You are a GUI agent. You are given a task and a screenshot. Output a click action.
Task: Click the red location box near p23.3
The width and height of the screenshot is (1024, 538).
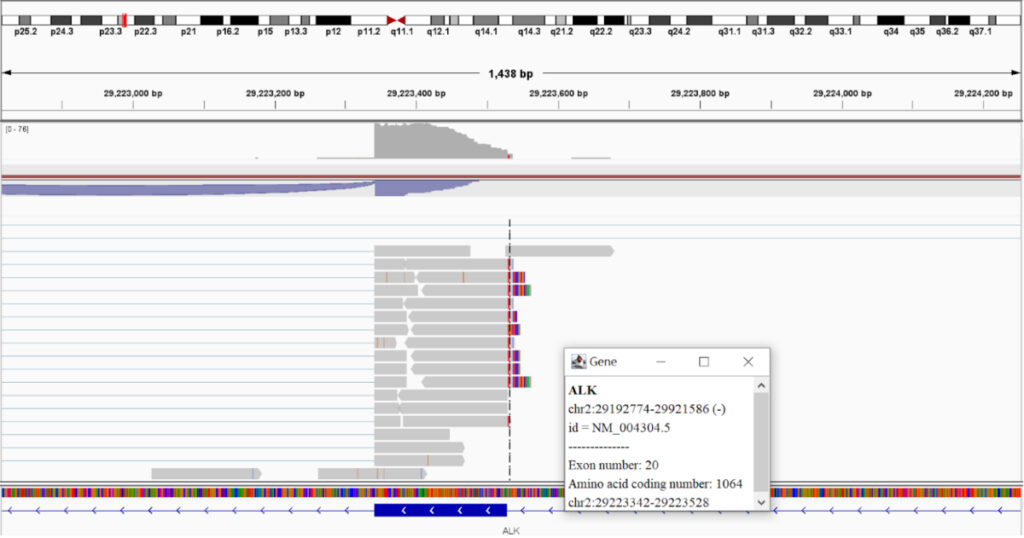122,20
